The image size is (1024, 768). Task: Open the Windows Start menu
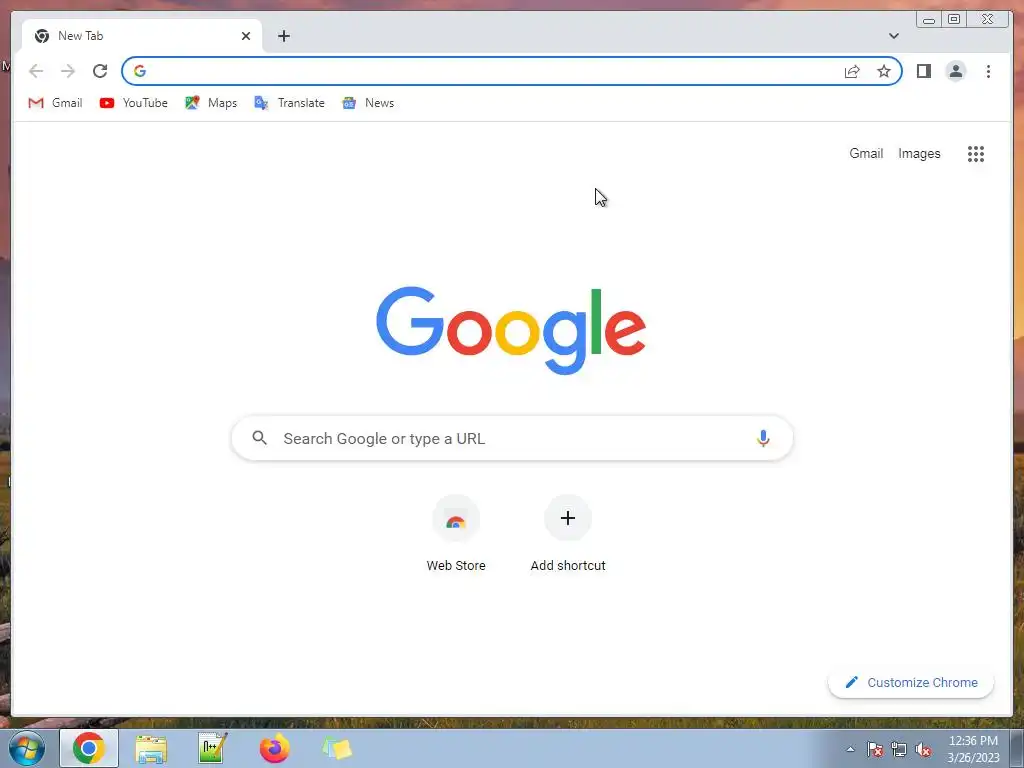click(27, 748)
